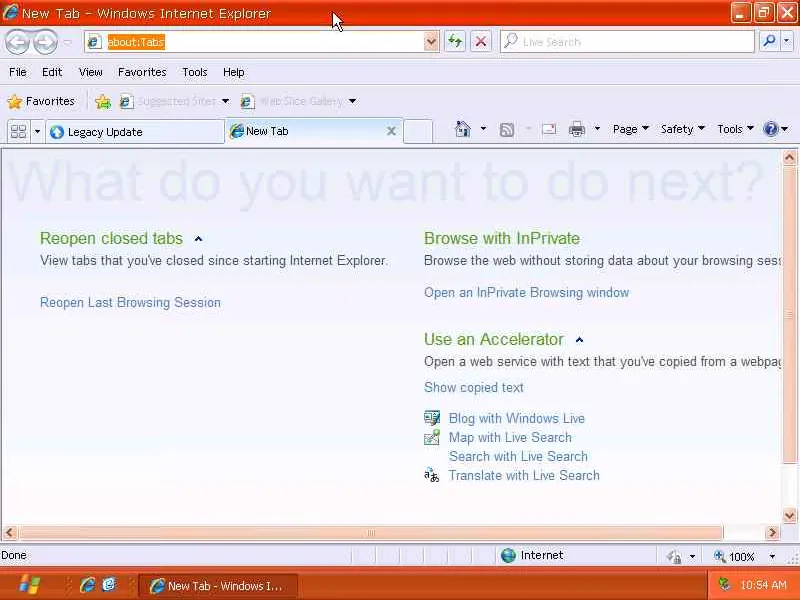The height and width of the screenshot is (600, 800).
Task: Open the Safety command bar menu
Action: (x=683, y=129)
